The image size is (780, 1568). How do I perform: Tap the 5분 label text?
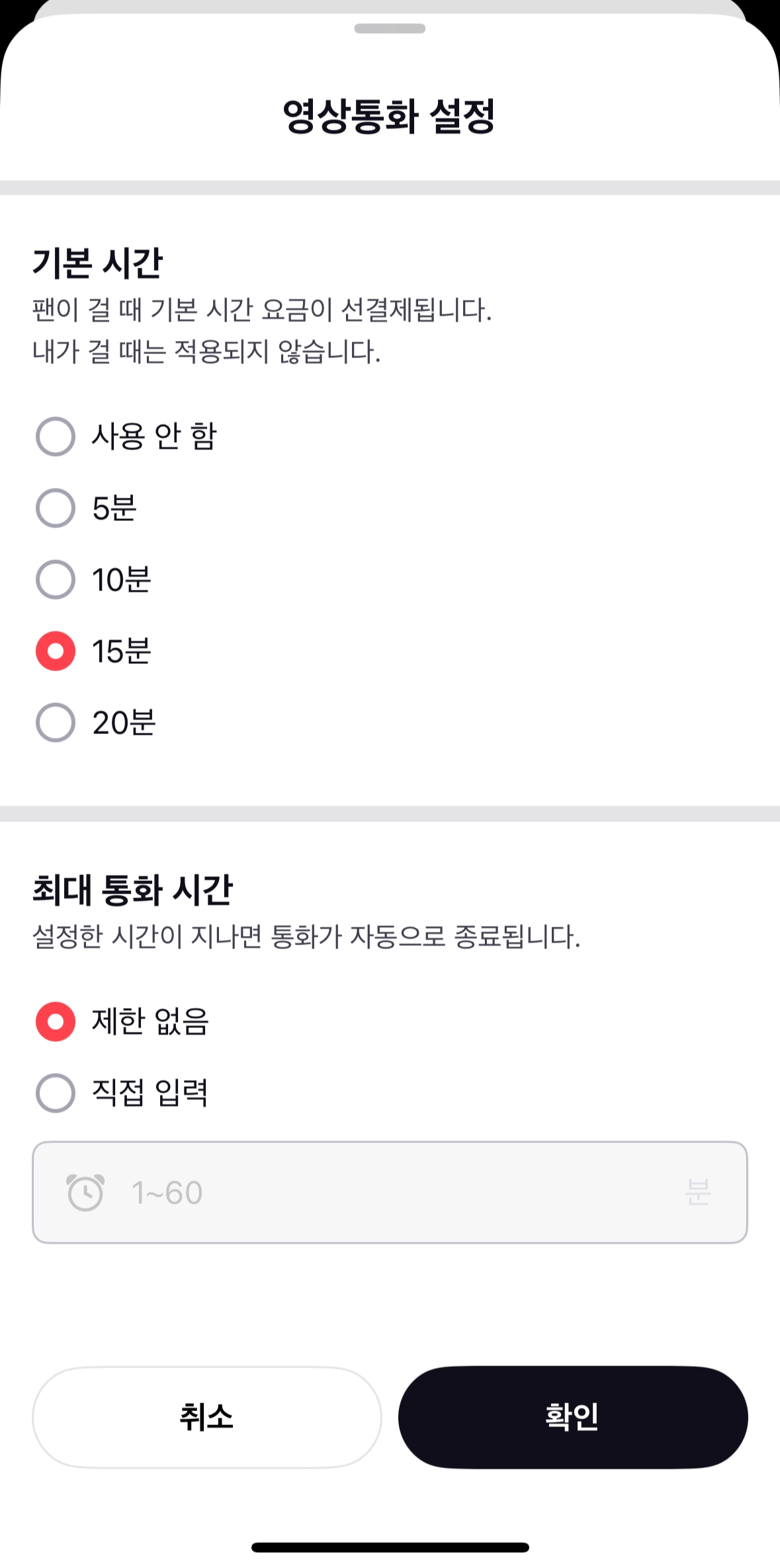(114, 508)
